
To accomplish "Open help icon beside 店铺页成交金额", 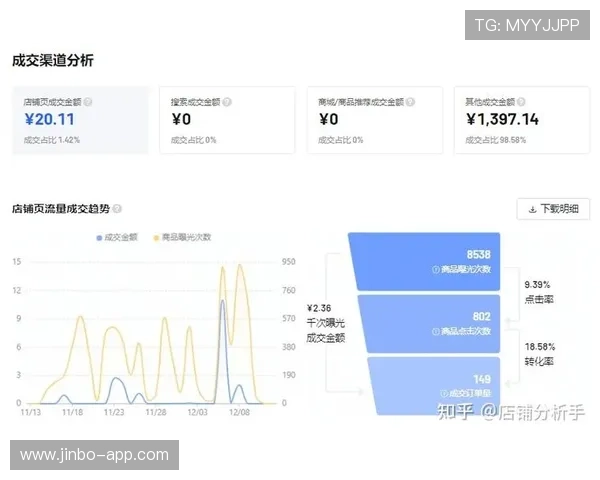I will 88,102.
